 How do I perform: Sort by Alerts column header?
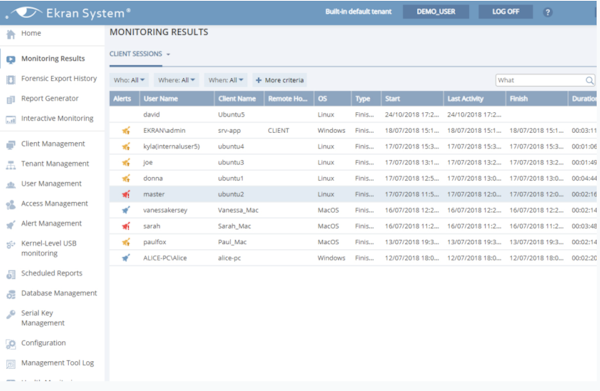[x=124, y=99]
